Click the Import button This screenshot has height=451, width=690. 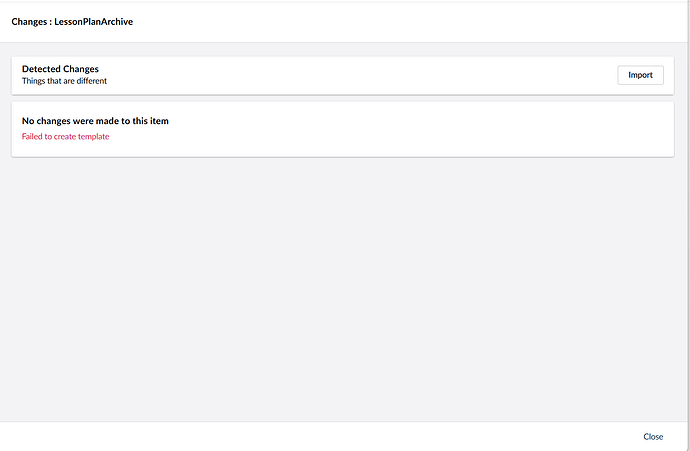tap(640, 75)
